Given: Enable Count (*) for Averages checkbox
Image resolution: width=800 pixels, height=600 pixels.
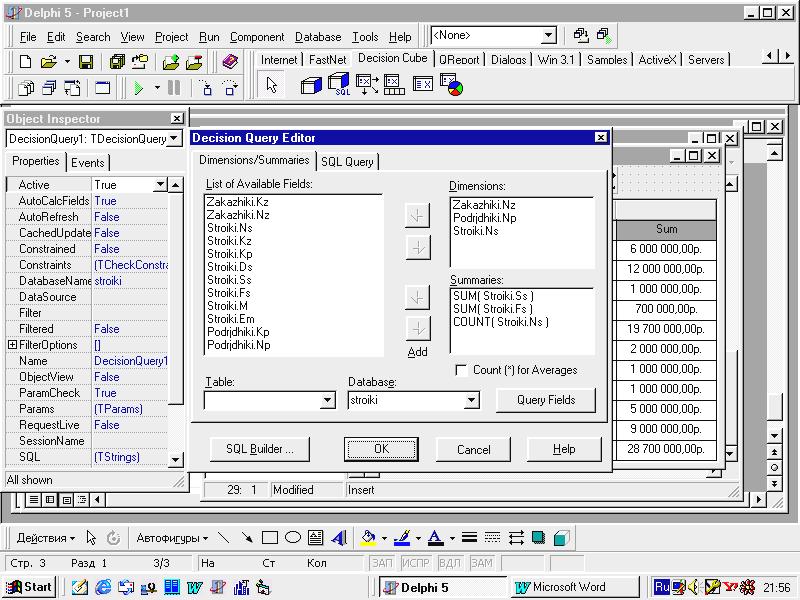Looking at the screenshot, I should point(461,370).
